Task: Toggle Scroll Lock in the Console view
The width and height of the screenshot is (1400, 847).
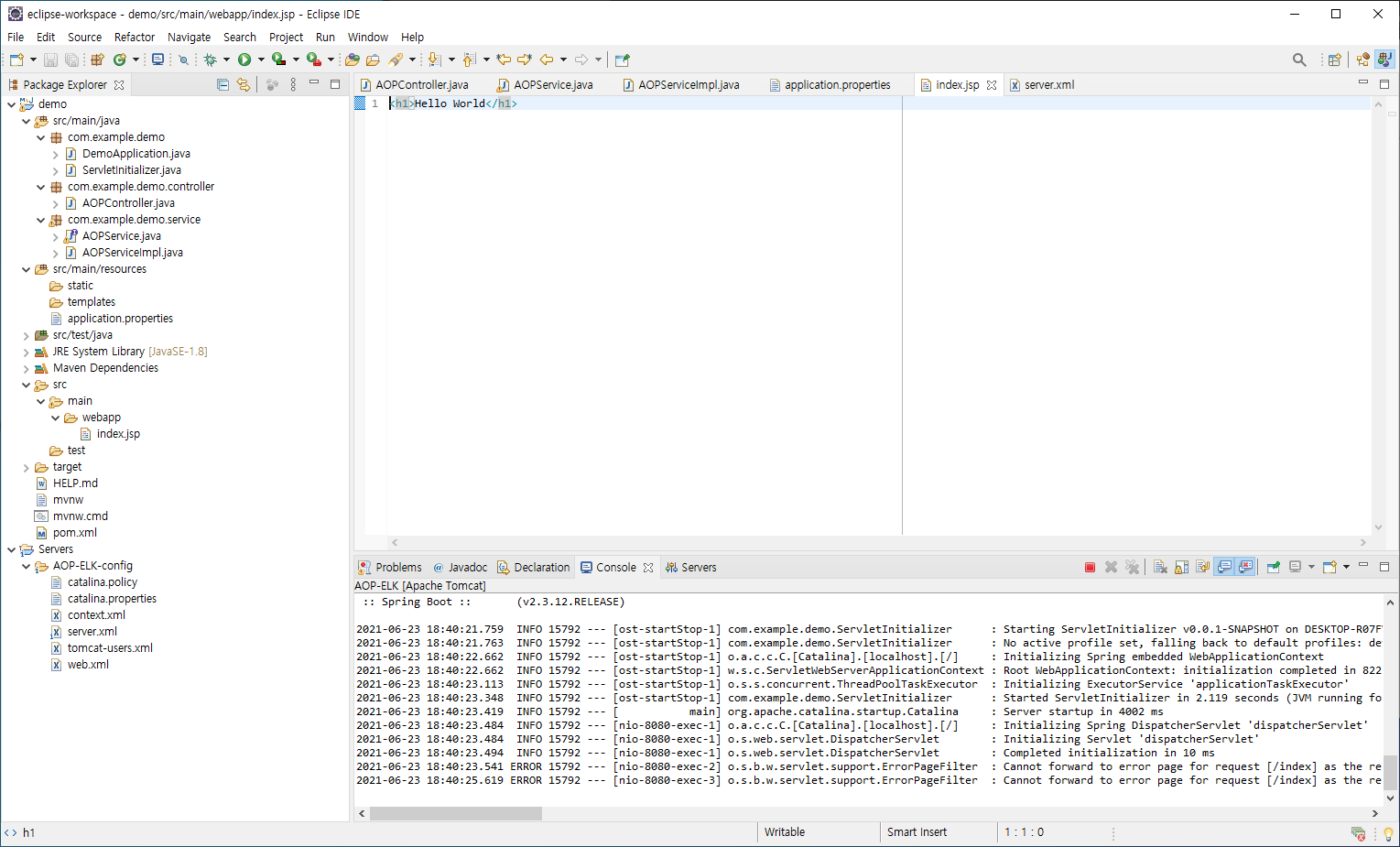Action: tap(1182, 567)
